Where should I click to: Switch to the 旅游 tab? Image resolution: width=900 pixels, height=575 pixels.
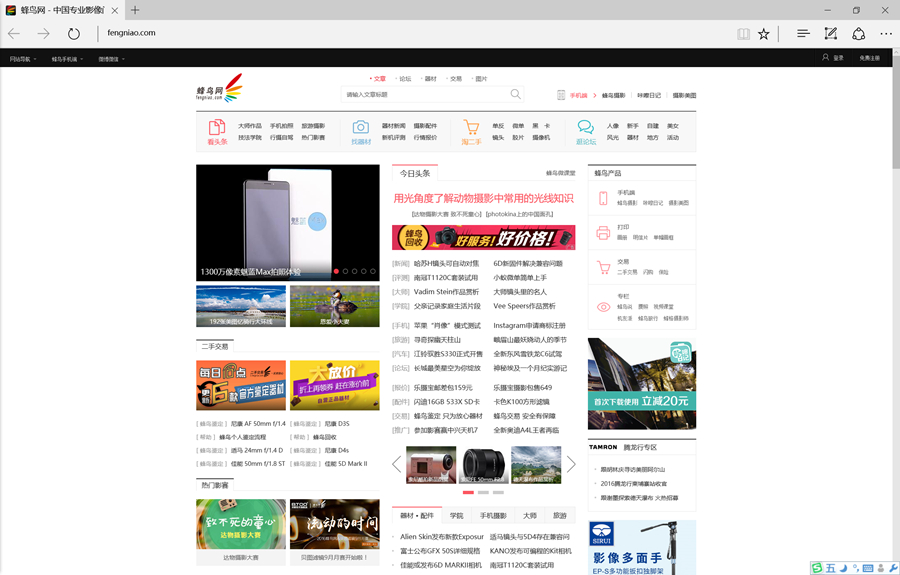coord(560,515)
